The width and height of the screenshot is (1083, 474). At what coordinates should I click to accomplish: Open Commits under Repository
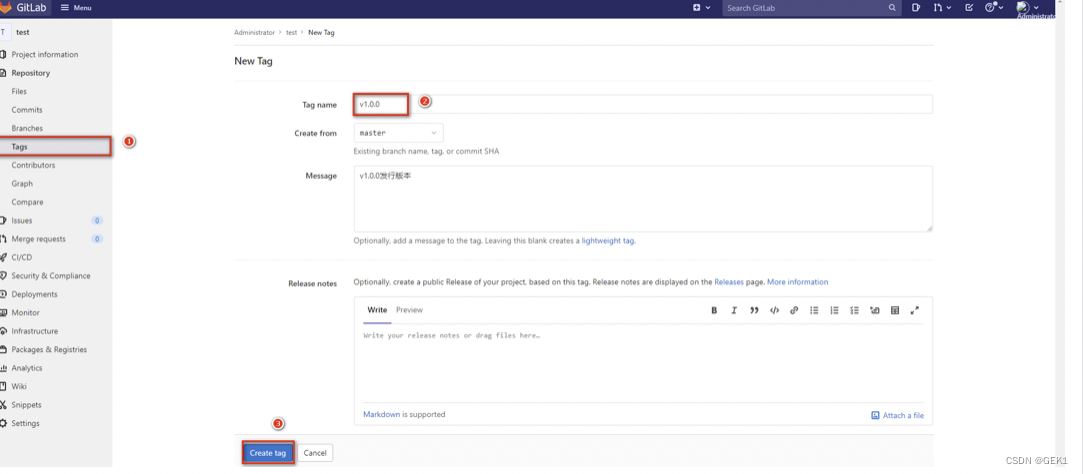pos(27,110)
